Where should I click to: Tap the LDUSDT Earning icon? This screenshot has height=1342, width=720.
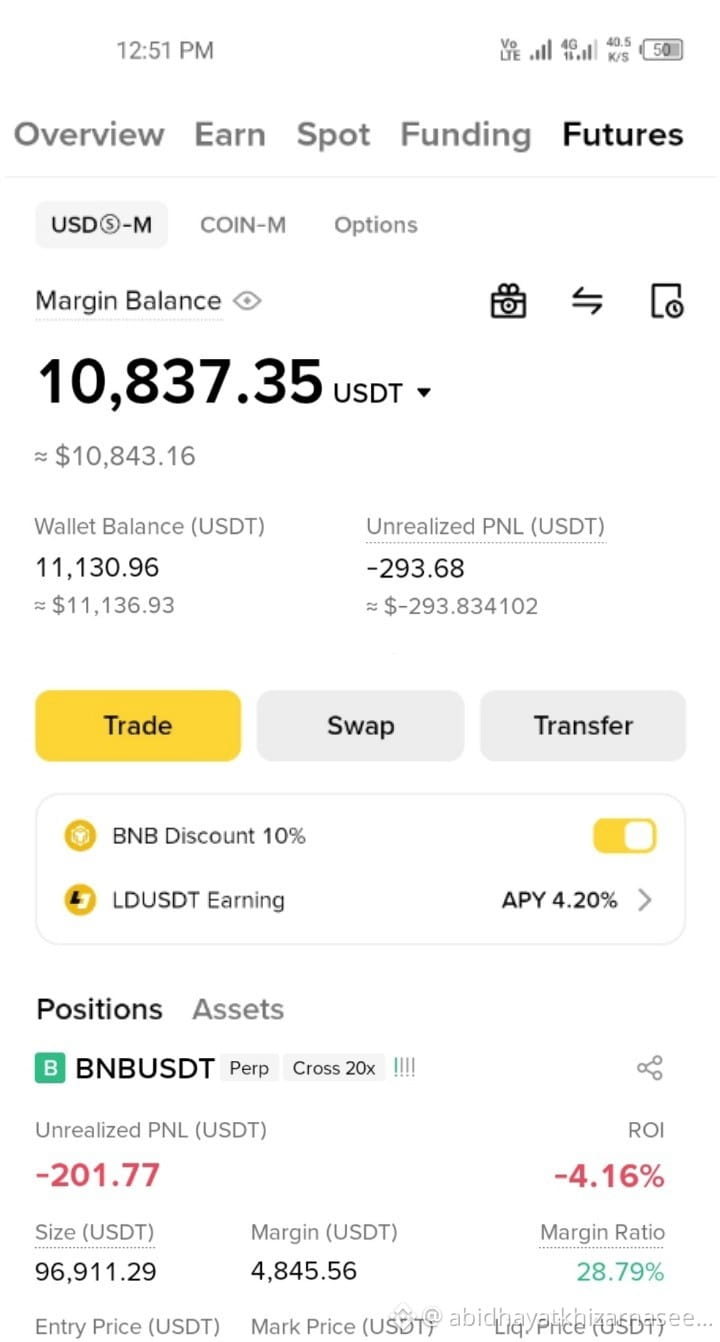pyautogui.click(x=80, y=900)
